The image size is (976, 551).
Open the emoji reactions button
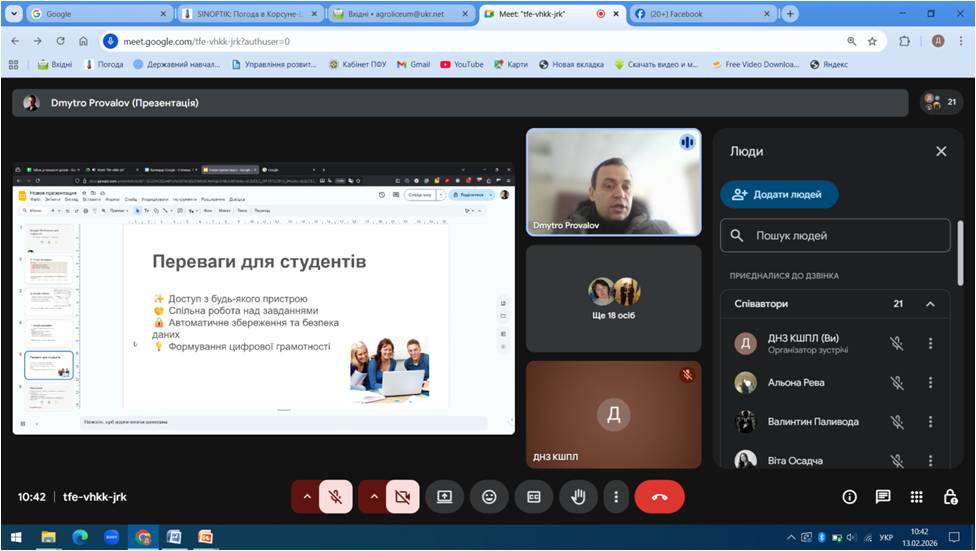(x=489, y=496)
